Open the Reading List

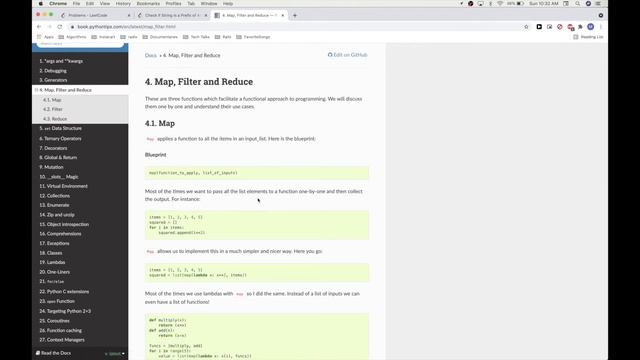pos(588,37)
